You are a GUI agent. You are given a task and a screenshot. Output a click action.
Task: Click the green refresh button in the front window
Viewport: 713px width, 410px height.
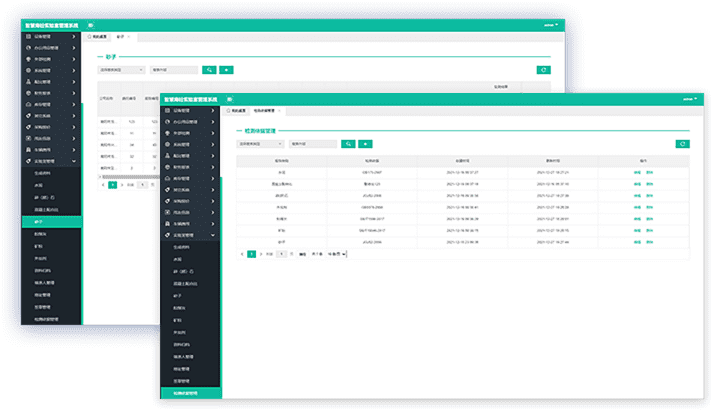[683, 144]
